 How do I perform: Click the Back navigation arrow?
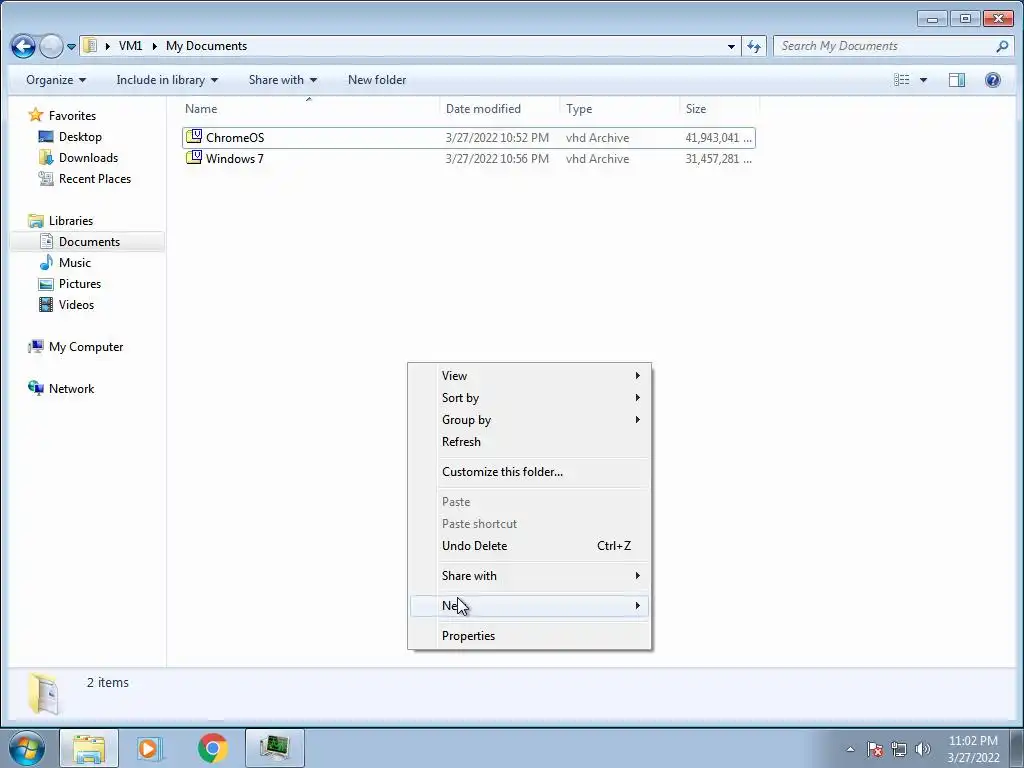24,46
